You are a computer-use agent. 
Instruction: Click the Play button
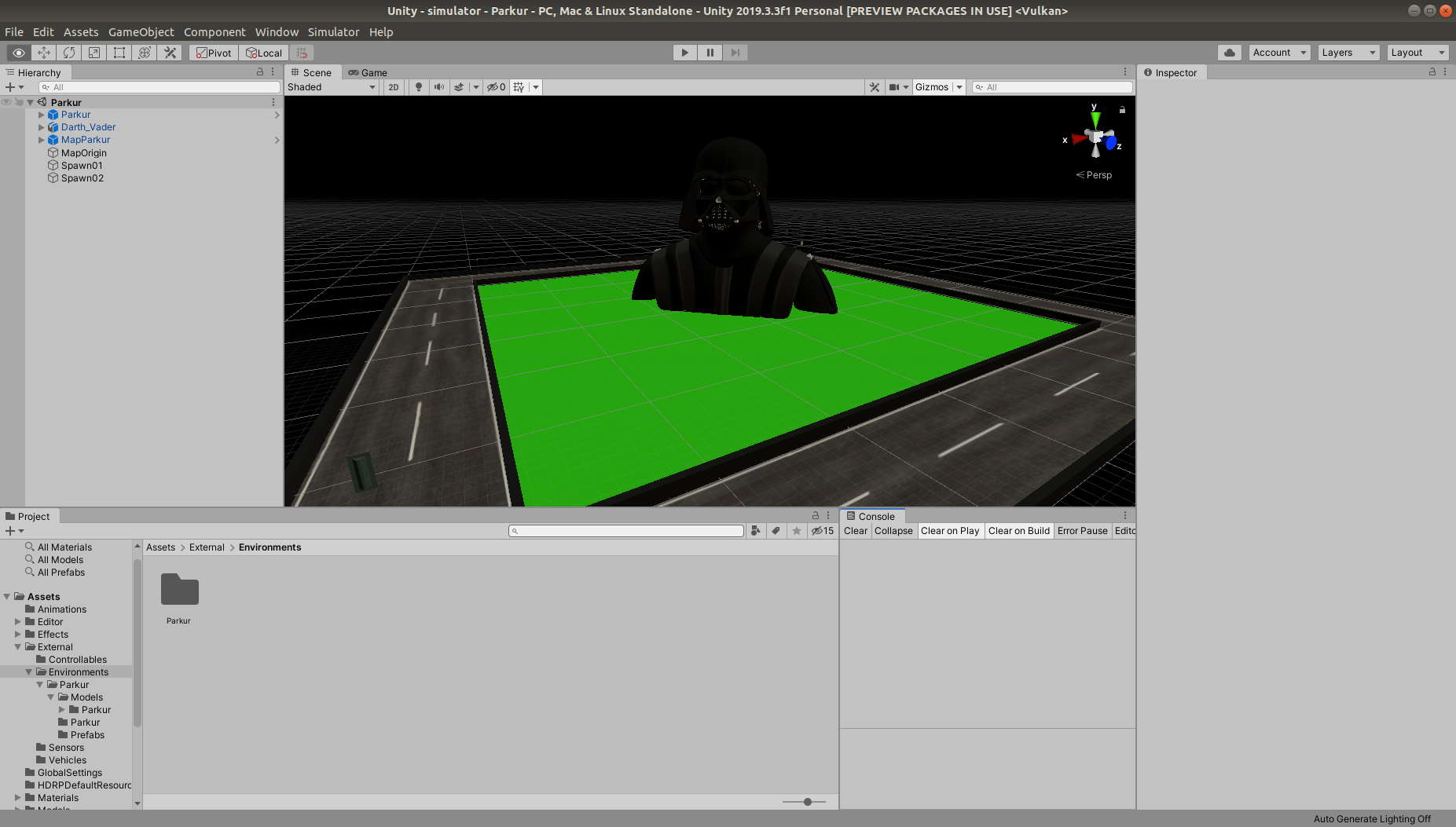pos(685,53)
